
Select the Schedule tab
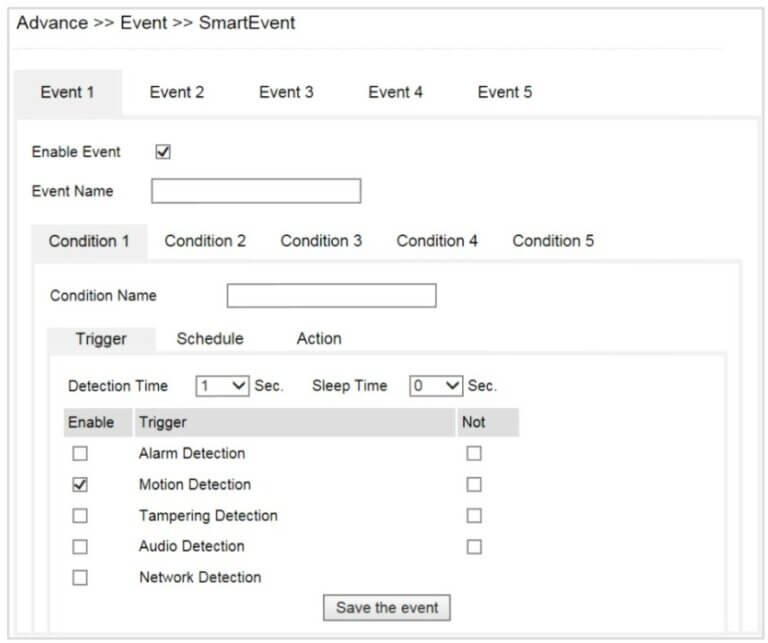[210, 339]
